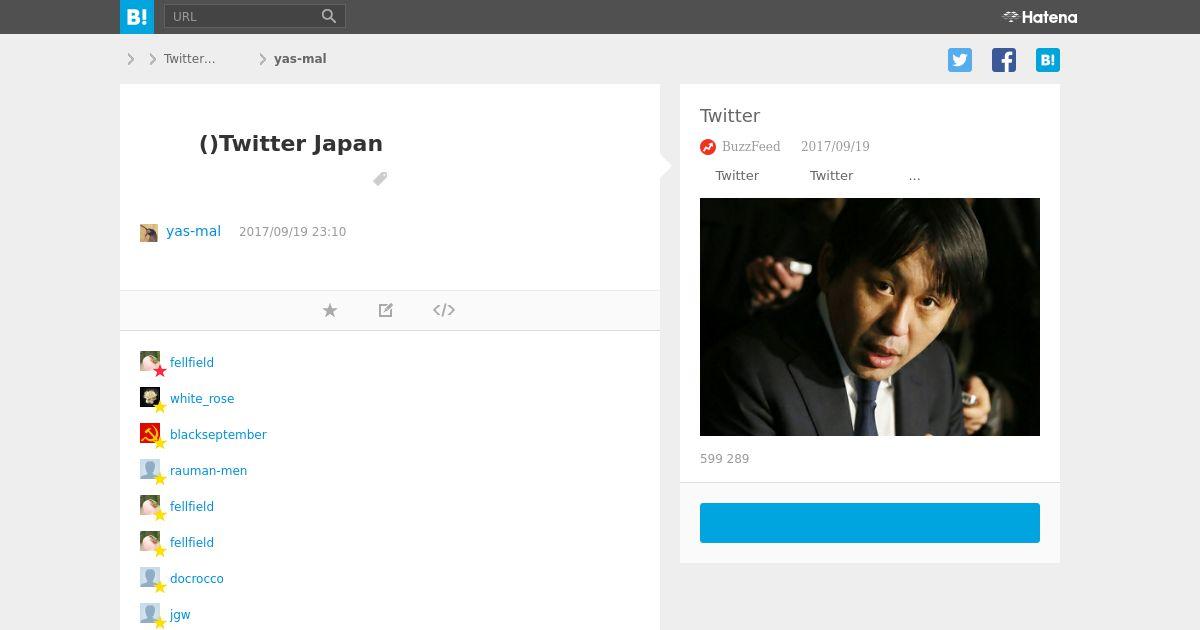Open the rauman-men user link
The height and width of the screenshot is (630, 1200).
click(x=208, y=471)
